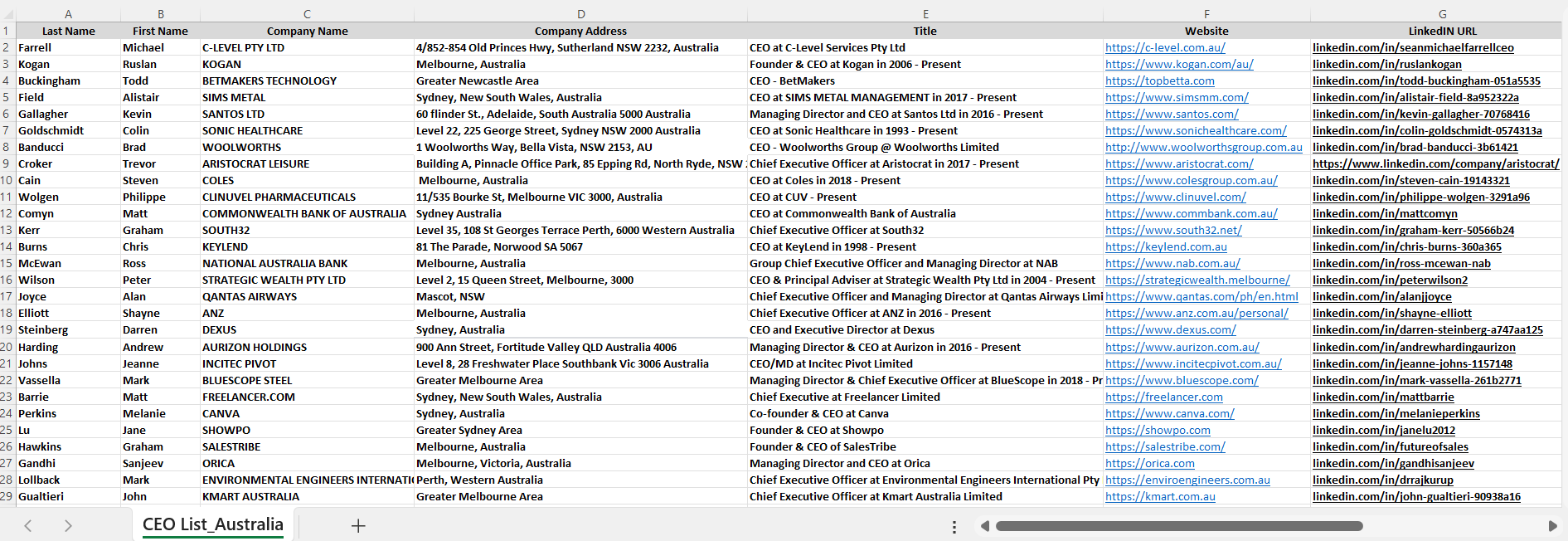Select cell with first name Sanjeev
Viewport: 1568px width, 541px height.
[160, 463]
